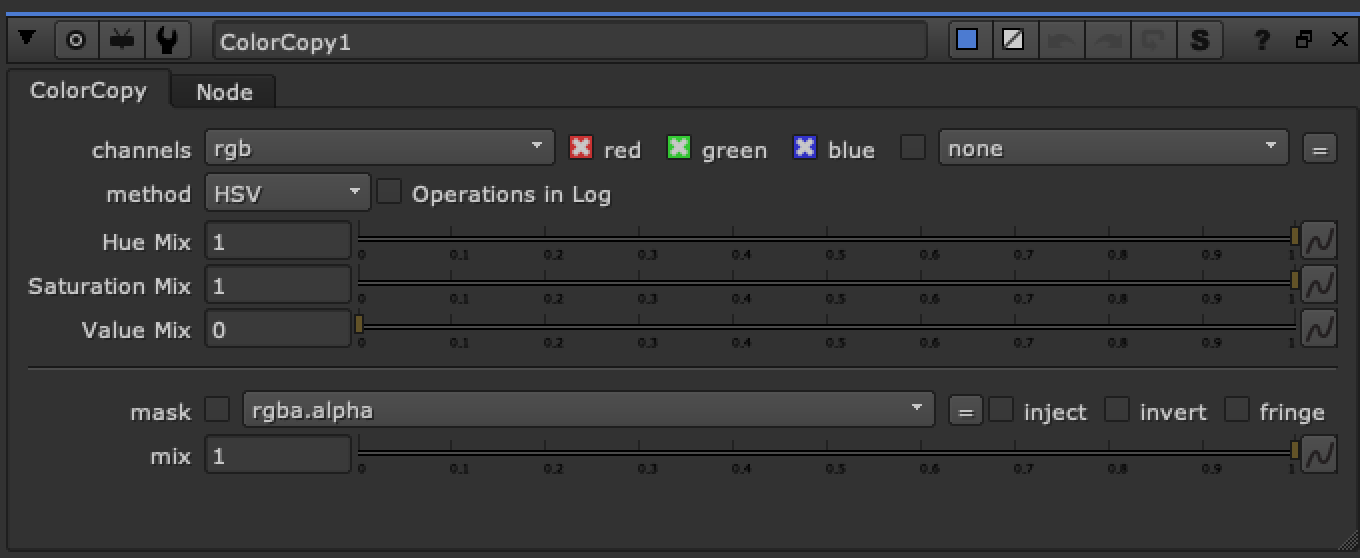1360x558 pixels.
Task: Click the wrench tool icon
Action: [168, 41]
